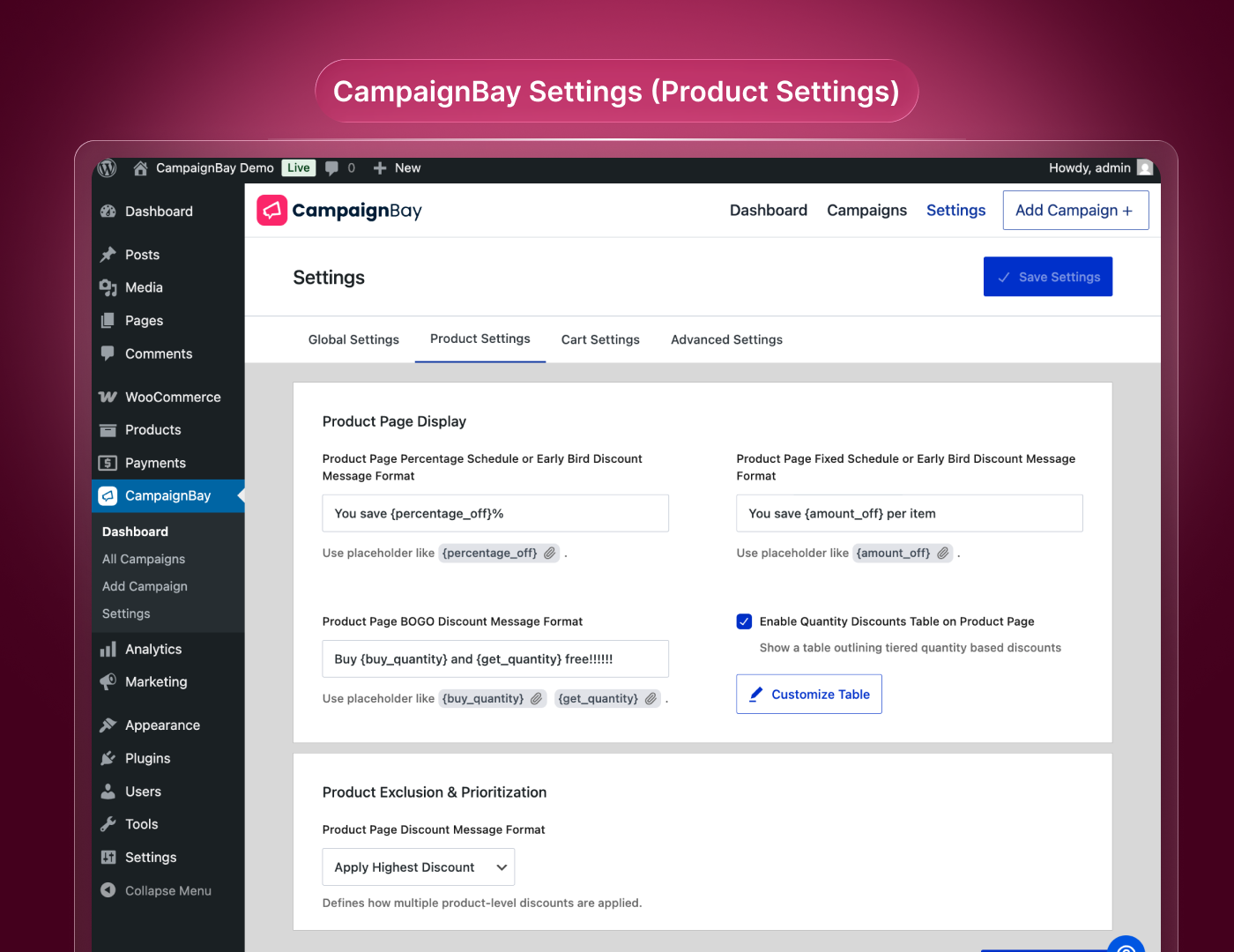Open the Appearance brush icon

(x=108, y=725)
